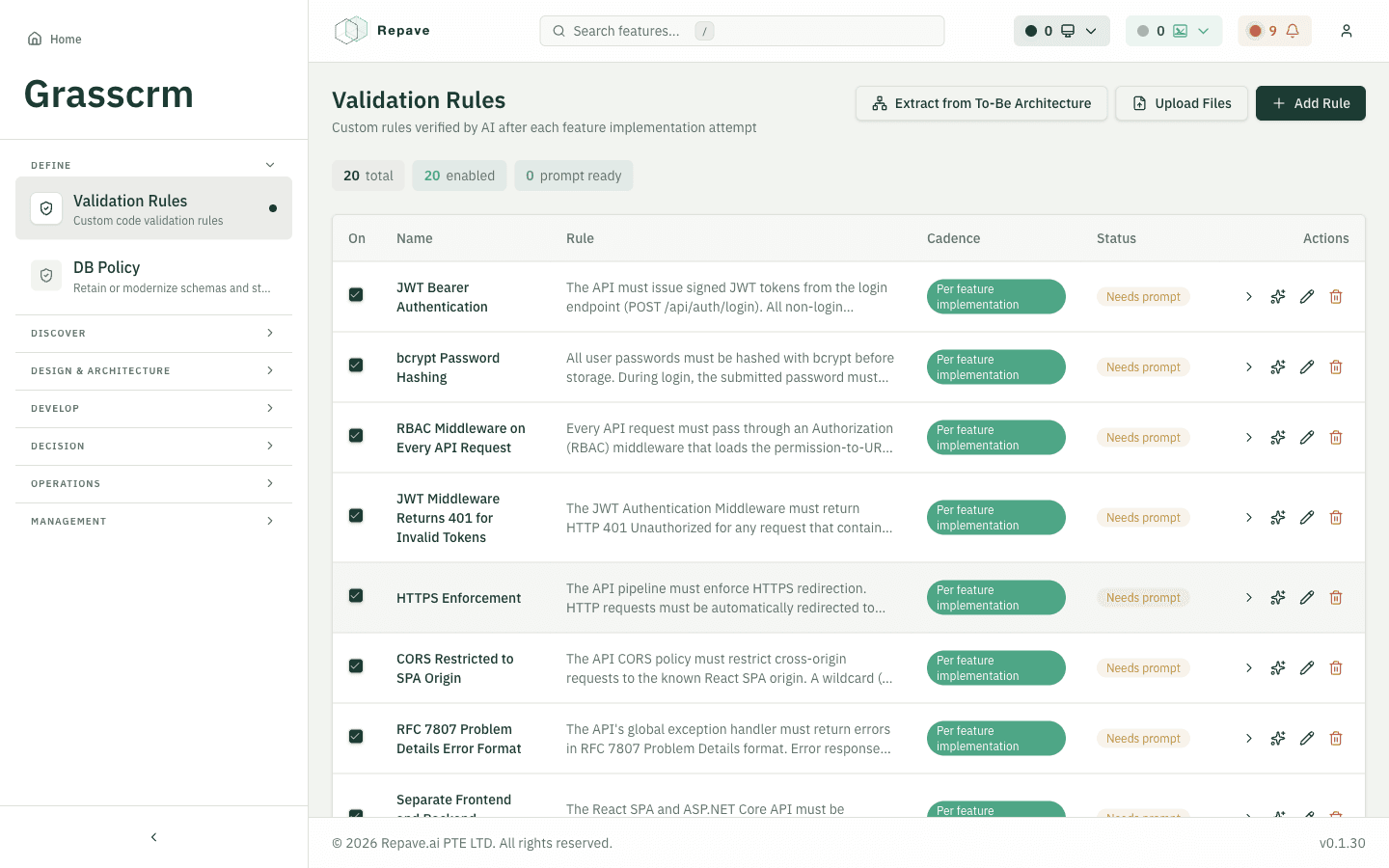Edit the RFC 7807 Problem Details rule
1389x868 pixels.
click(x=1307, y=739)
